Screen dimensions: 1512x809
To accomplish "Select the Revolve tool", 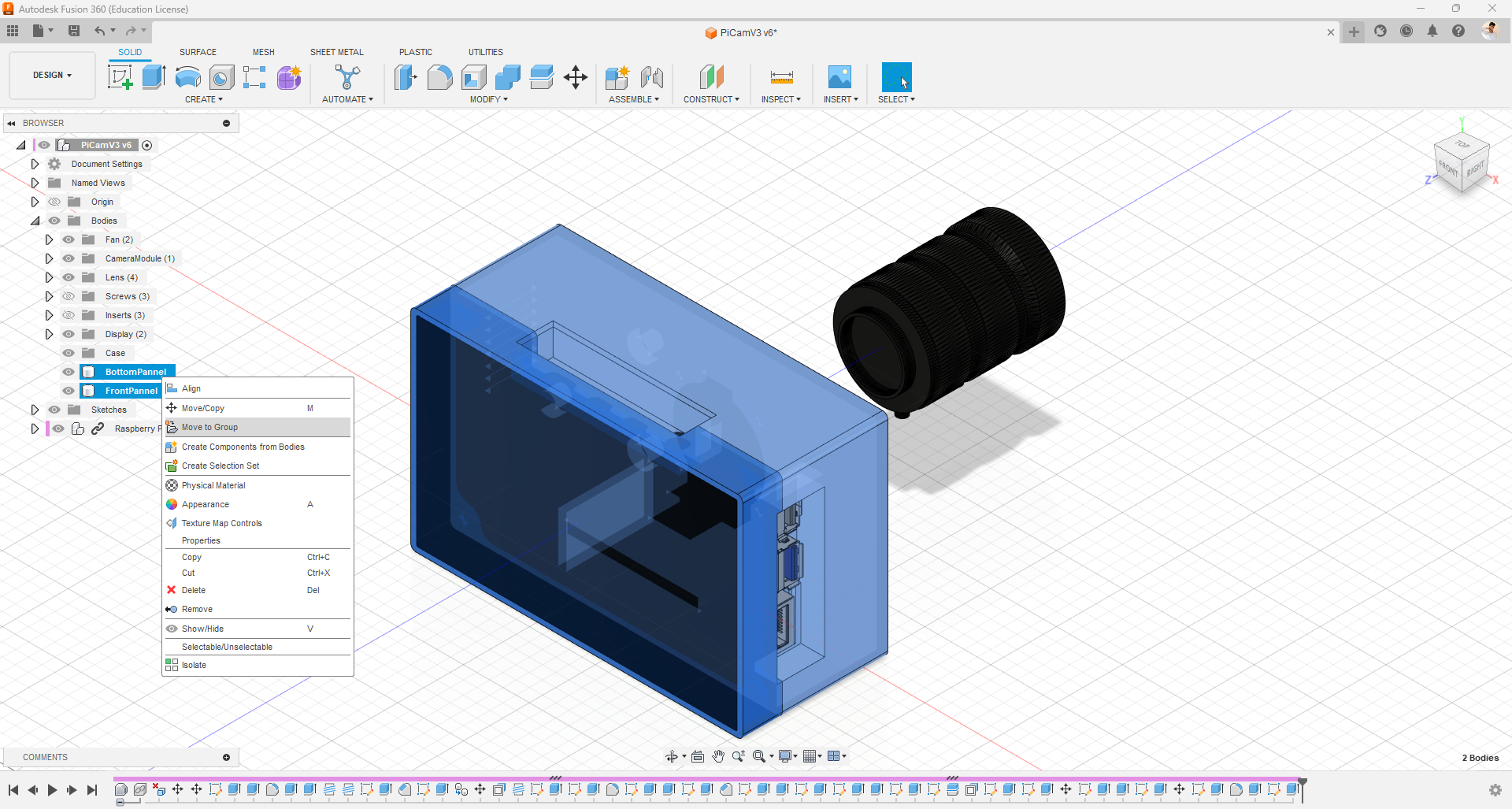I will coord(187,77).
